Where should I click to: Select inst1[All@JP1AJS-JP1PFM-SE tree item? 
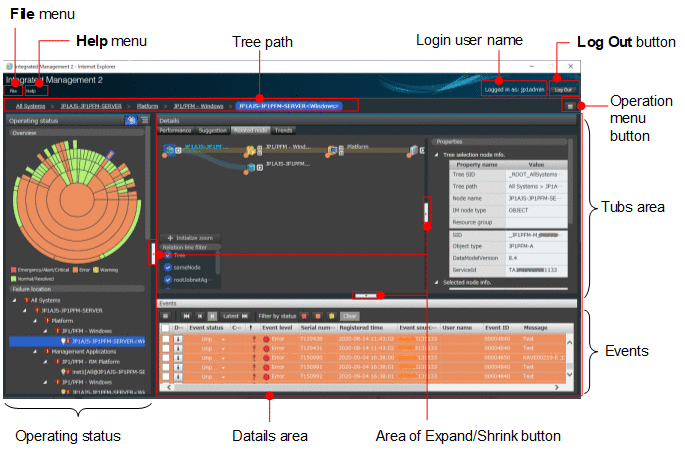pyautogui.click(x=104, y=372)
